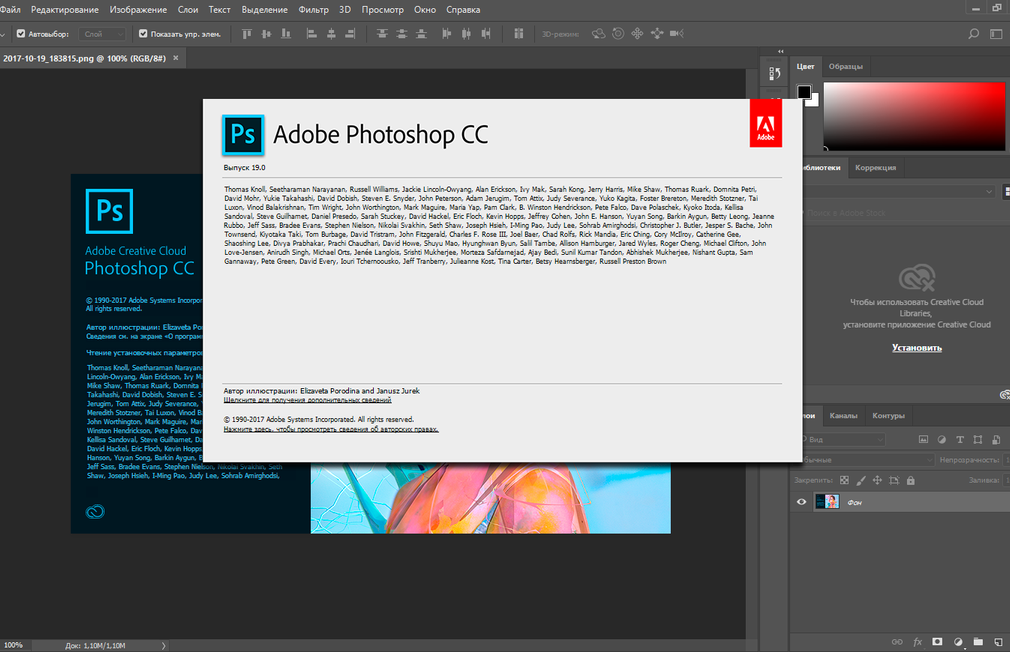Create new fill or adjustment layer
This screenshot has width=1010, height=652.
pos(958,642)
